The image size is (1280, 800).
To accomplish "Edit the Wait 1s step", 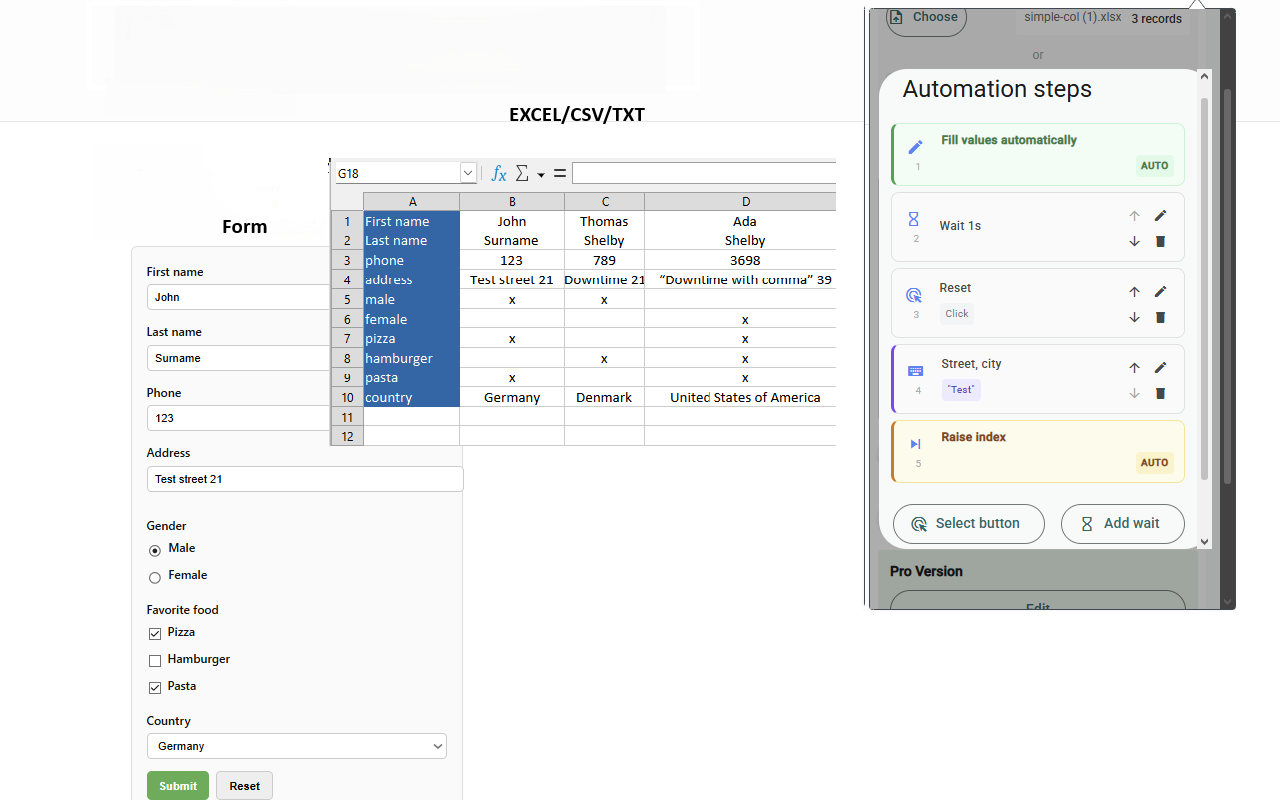I will coord(1160,215).
